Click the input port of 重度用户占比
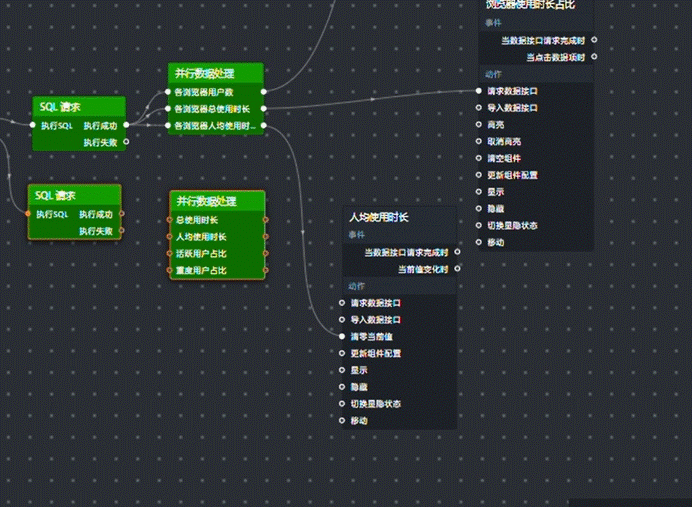Viewport: 692px width, 507px height. tap(169, 270)
